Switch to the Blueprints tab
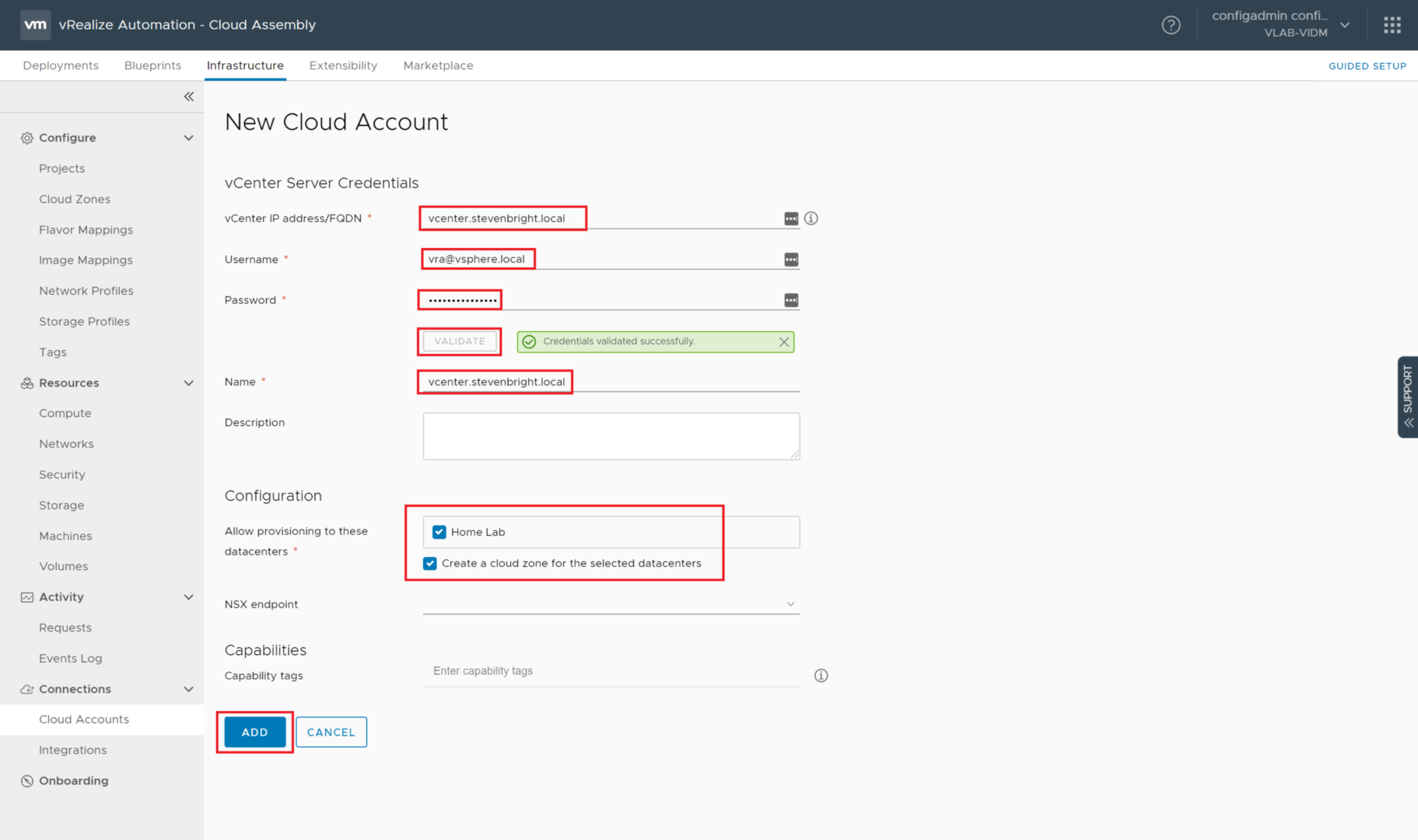1418x840 pixels. pyautogui.click(x=152, y=65)
